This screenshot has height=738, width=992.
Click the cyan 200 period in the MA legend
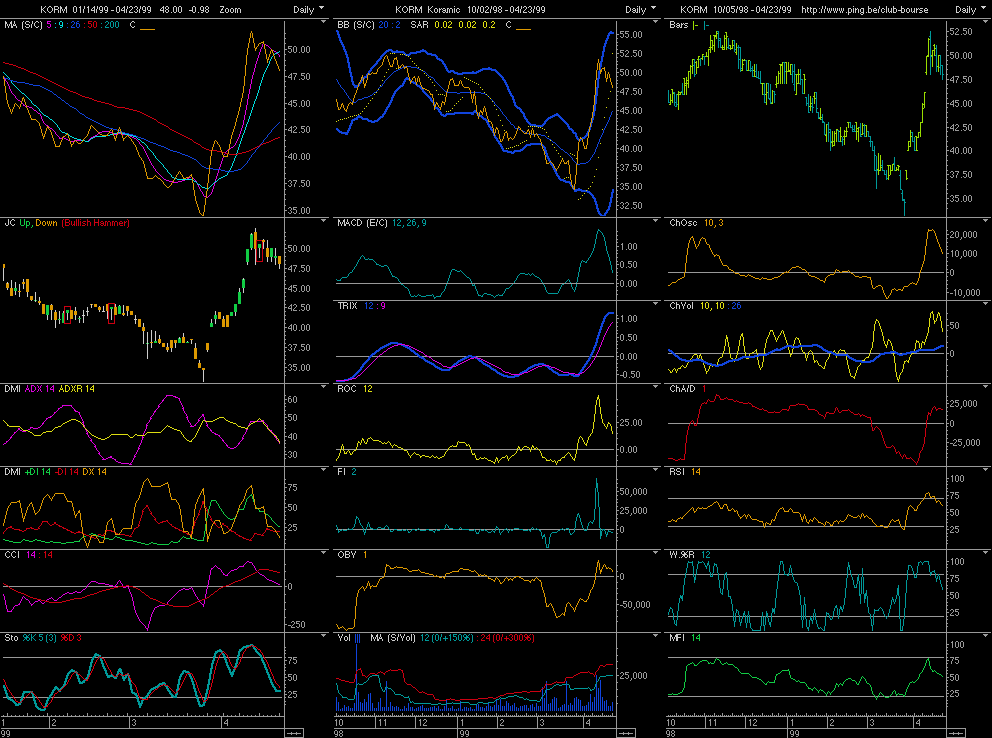tap(112, 25)
